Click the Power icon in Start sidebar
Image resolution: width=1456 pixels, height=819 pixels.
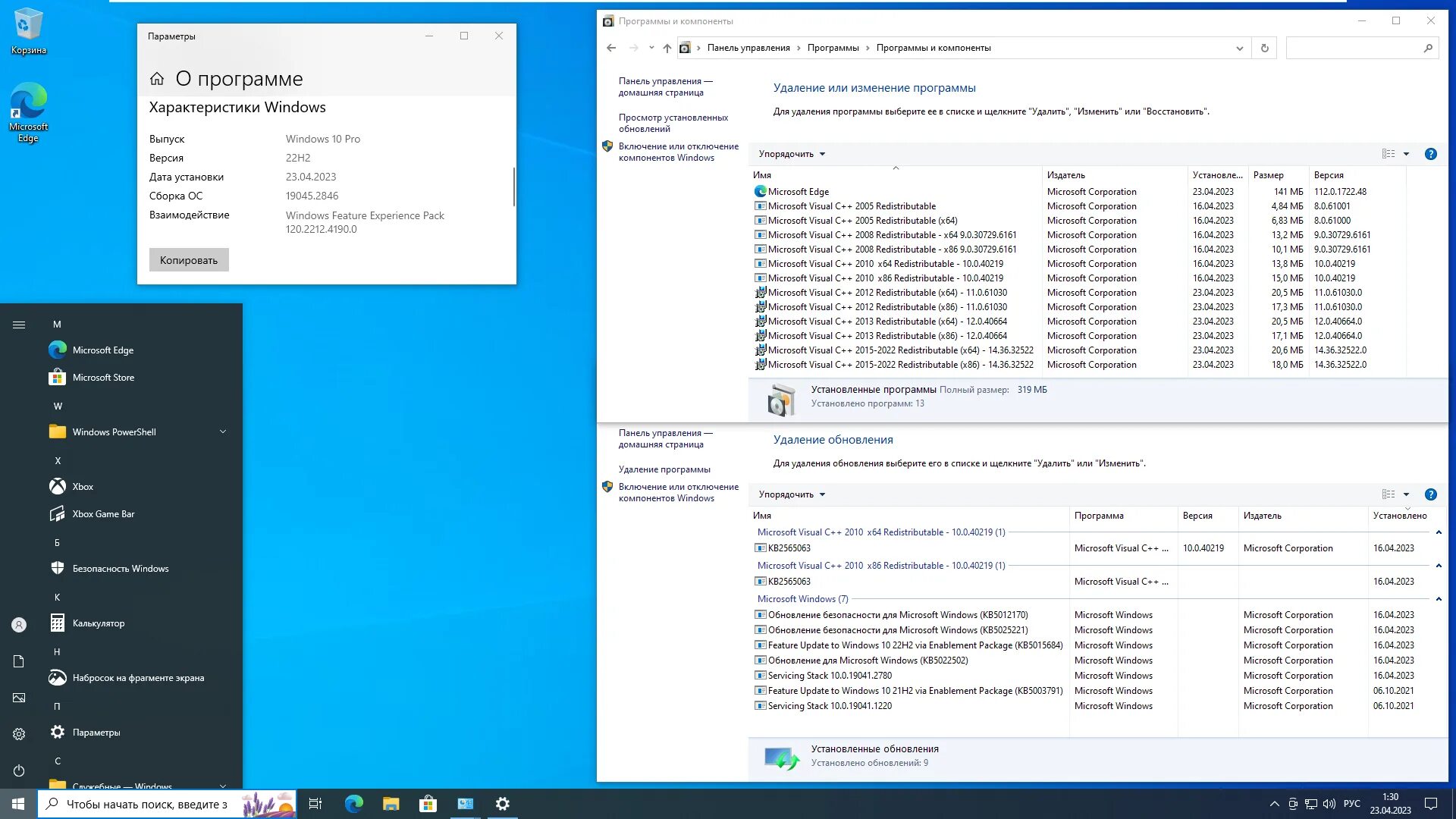click(x=19, y=770)
